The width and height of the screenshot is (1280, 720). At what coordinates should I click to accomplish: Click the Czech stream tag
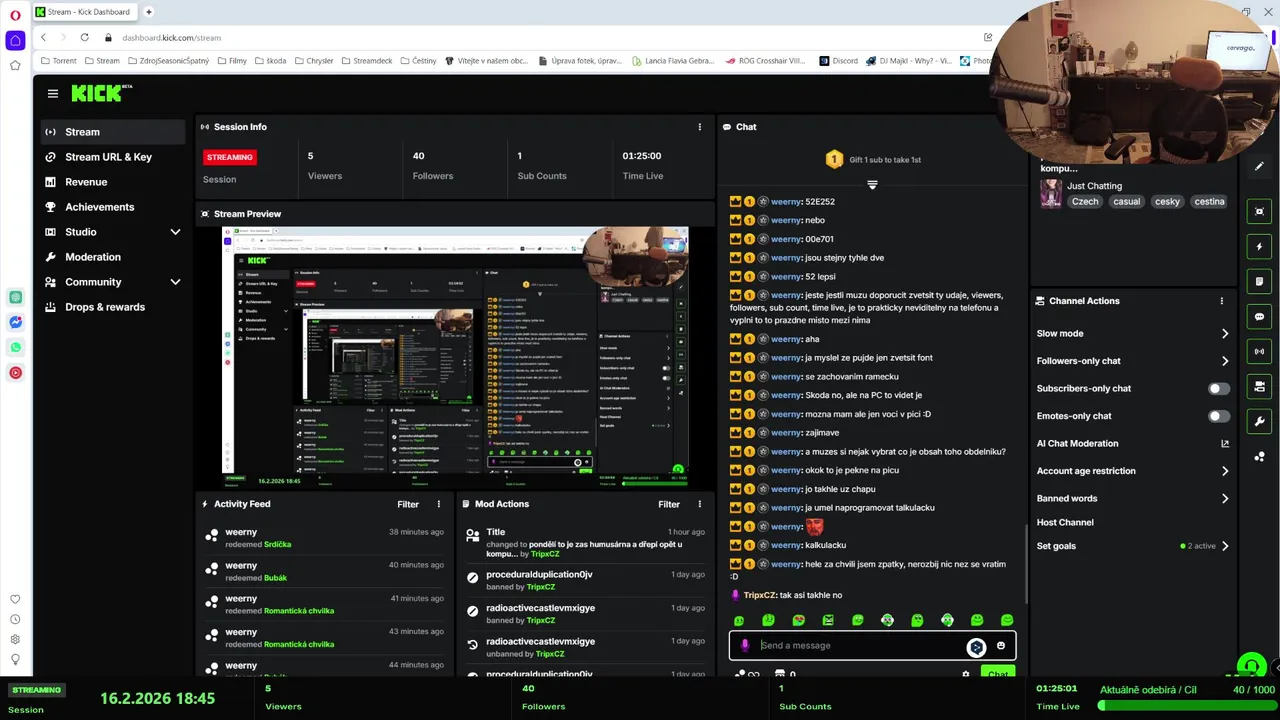(x=1085, y=202)
